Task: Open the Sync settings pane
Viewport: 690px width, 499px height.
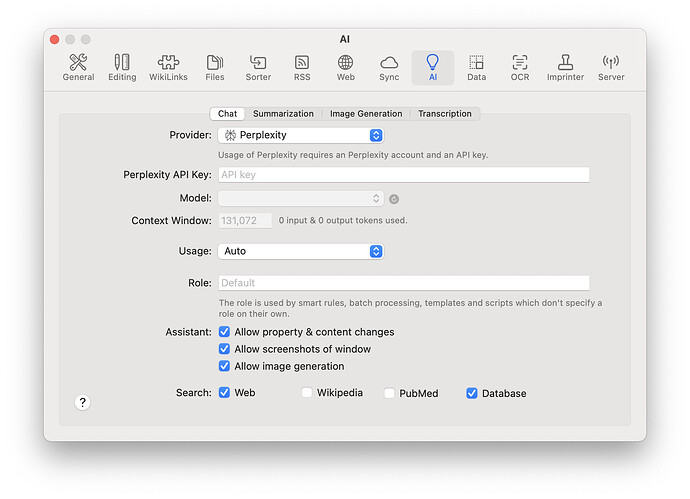Action: tap(389, 68)
